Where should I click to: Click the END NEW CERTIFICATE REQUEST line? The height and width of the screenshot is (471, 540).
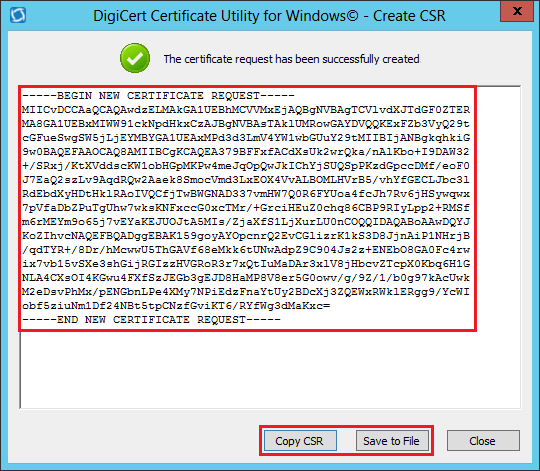[152, 320]
